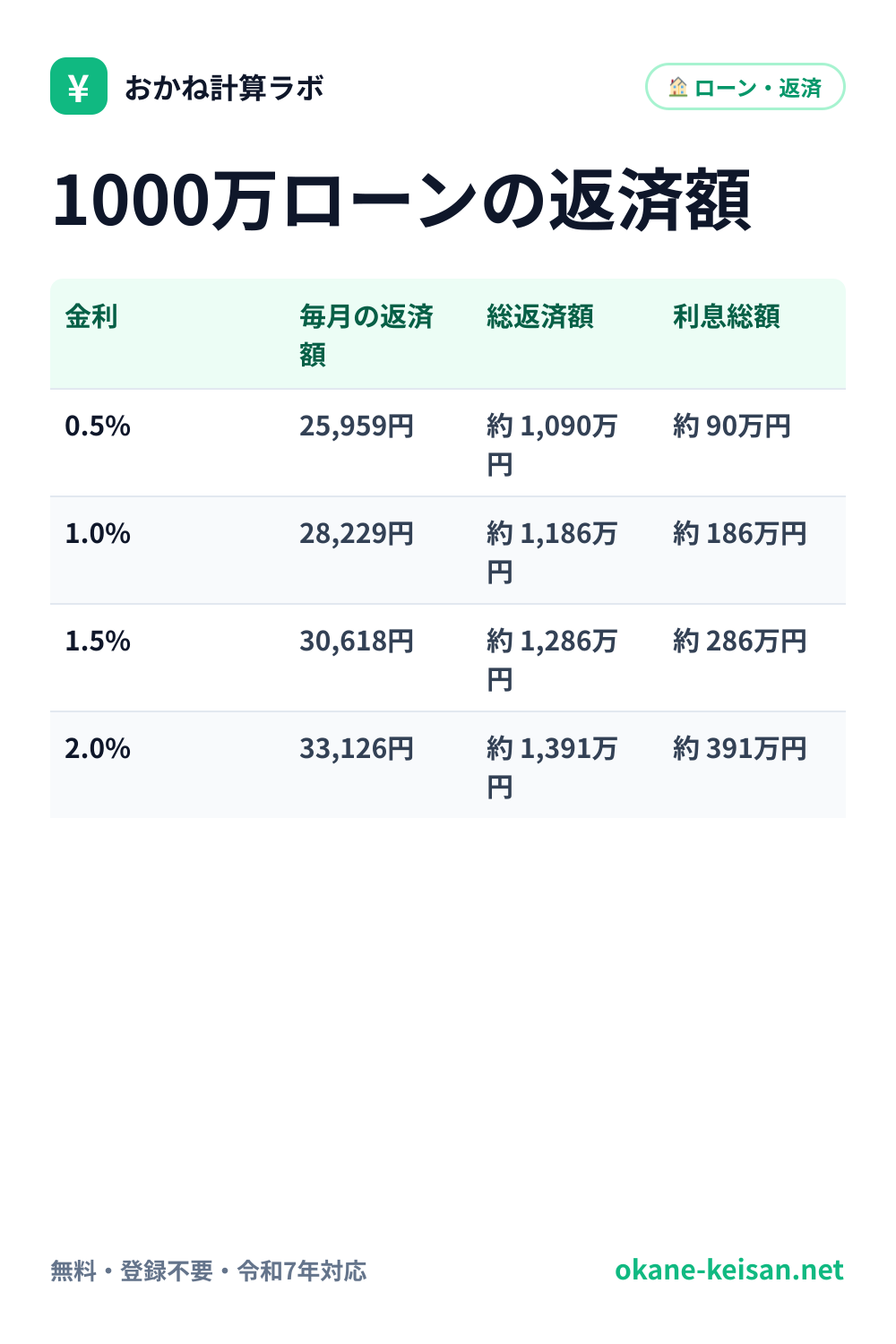Click the 0.5% interest rate row
896x1344 pixels.
point(448,443)
